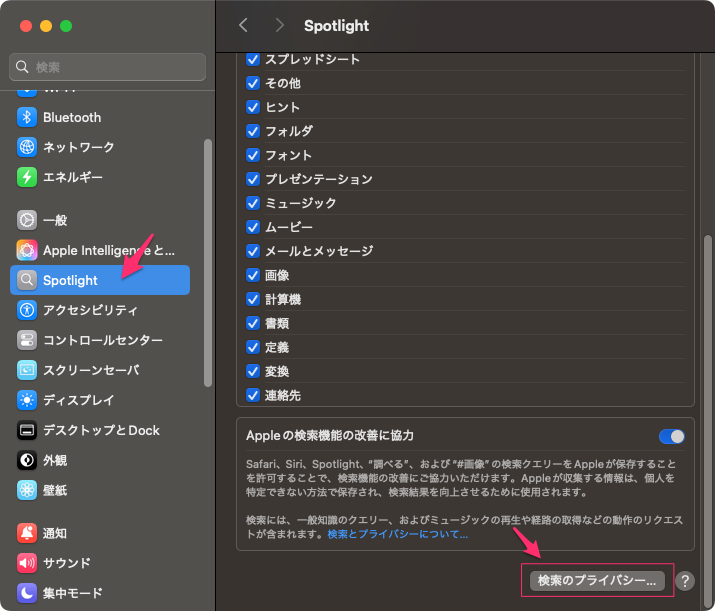Click the red close window button
Screen dimensions: 715x611
[x=26, y=26]
